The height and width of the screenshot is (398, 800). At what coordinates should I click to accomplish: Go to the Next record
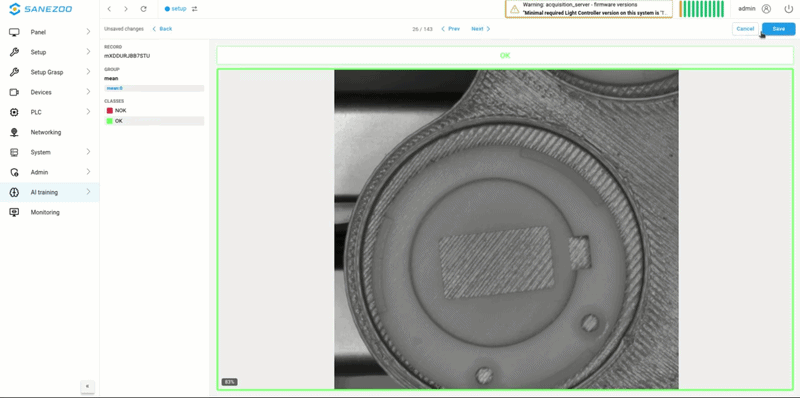click(481, 29)
